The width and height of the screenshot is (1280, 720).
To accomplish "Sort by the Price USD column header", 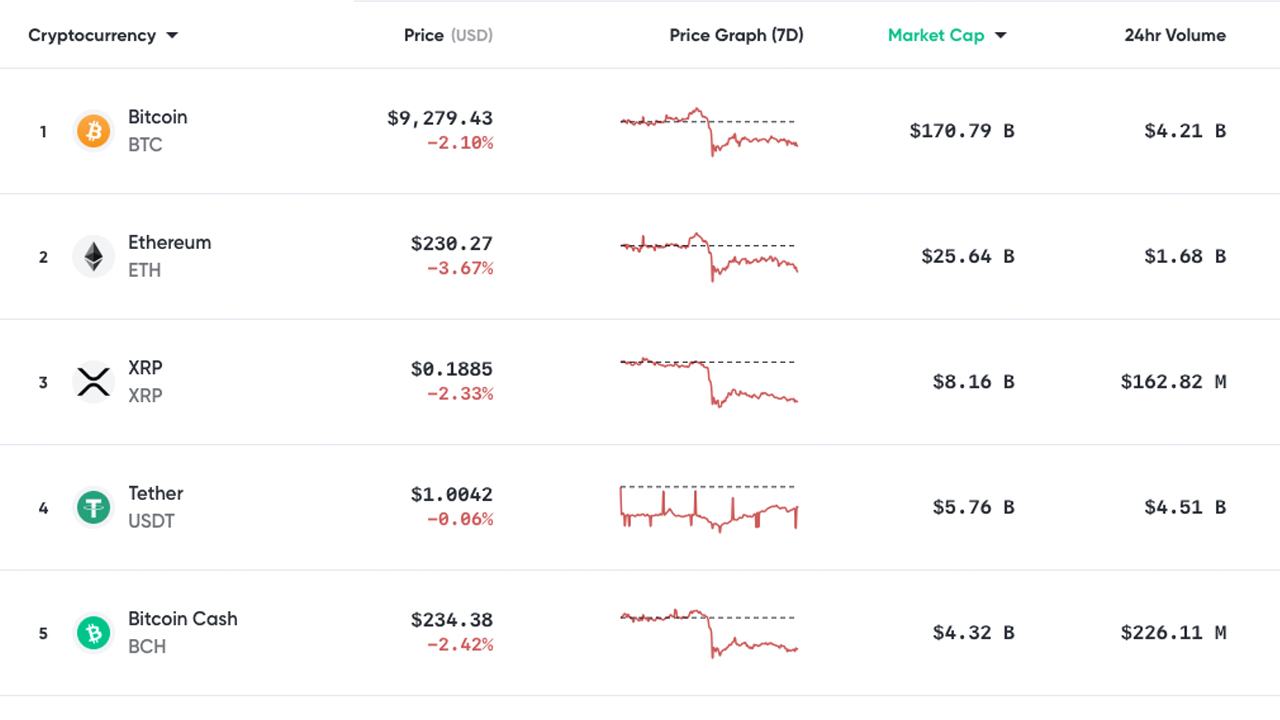I will [449, 34].
